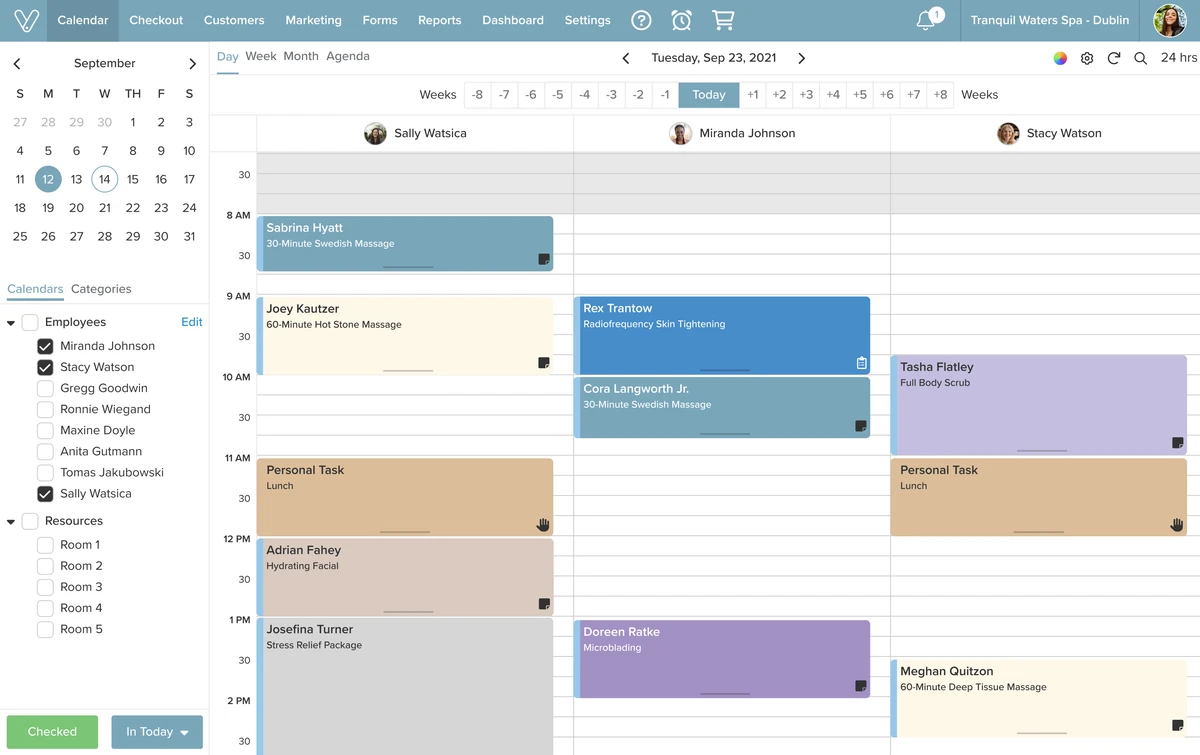Jump forward +8 weeks
The width and height of the screenshot is (1200, 755).
(940, 95)
